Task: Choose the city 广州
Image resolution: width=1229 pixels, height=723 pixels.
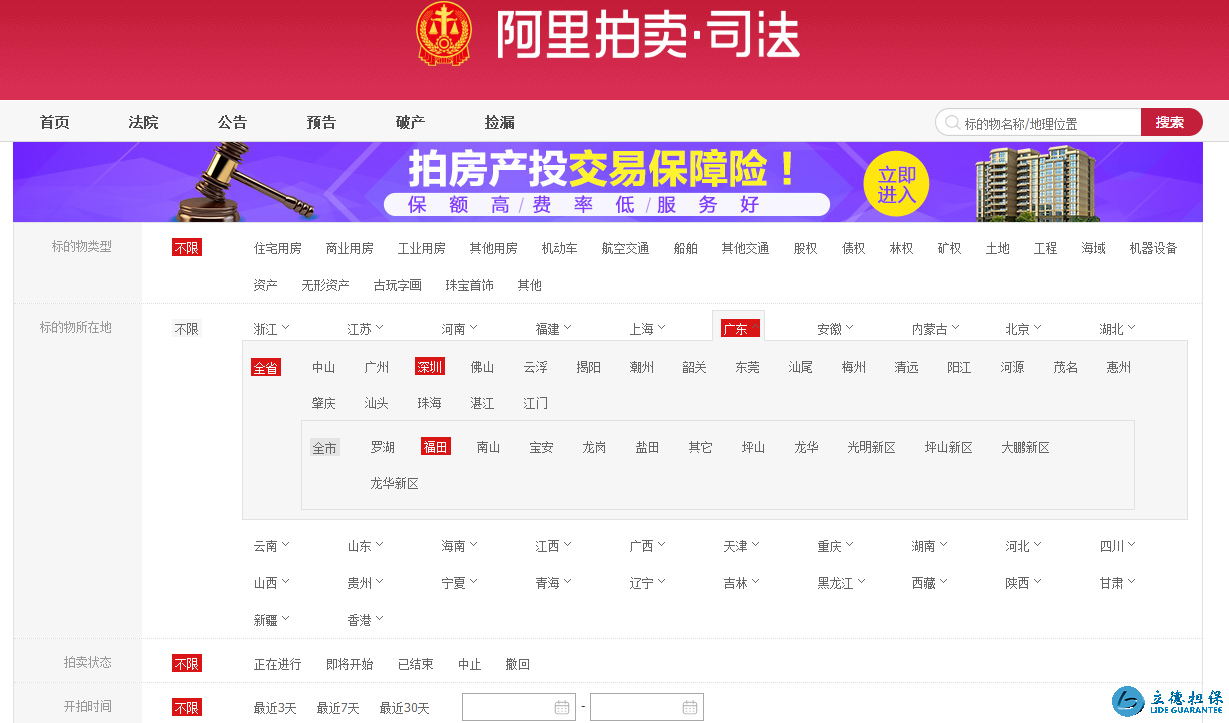Action: [x=377, y=367]
